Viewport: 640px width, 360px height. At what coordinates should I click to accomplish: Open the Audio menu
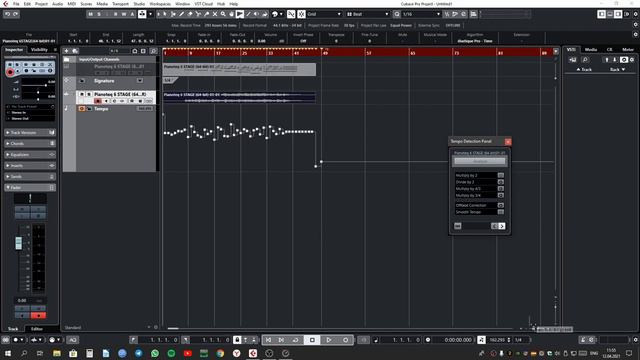coord(57,4)
